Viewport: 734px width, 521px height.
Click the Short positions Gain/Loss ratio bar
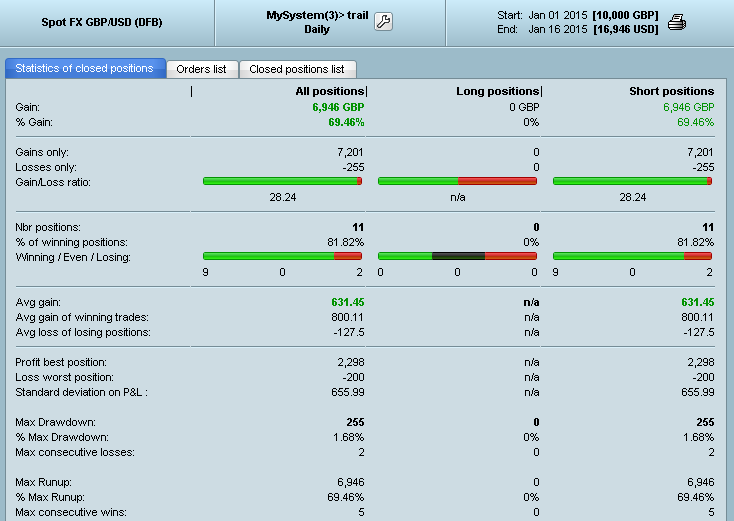632,181
